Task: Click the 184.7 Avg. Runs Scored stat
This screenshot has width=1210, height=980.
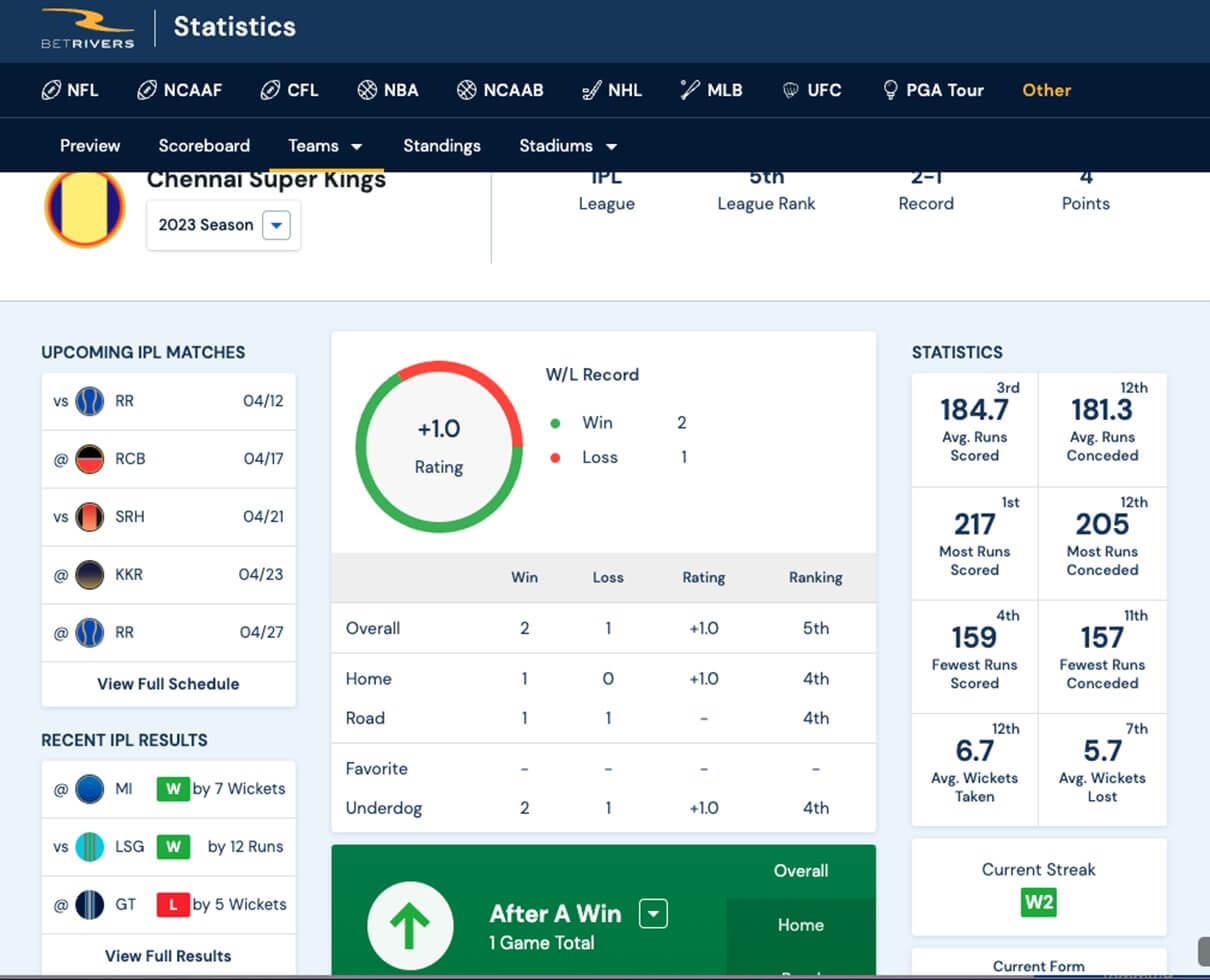Action: [x=975, y=430]
